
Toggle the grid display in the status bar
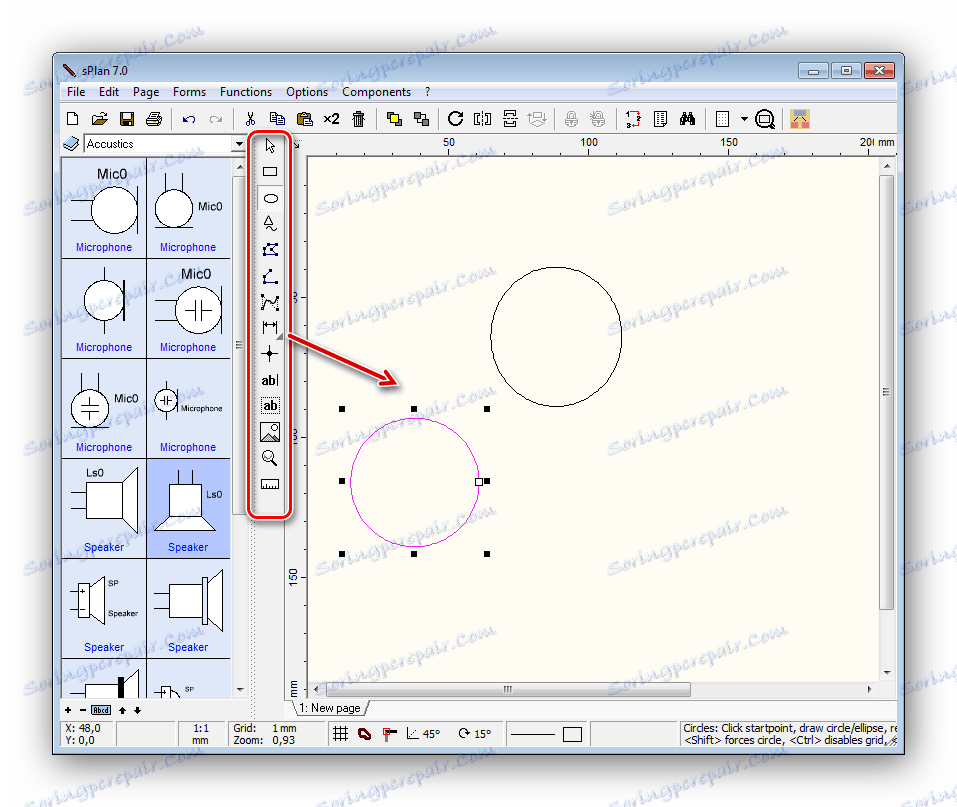pyautogui.click(x=341, y=734)
